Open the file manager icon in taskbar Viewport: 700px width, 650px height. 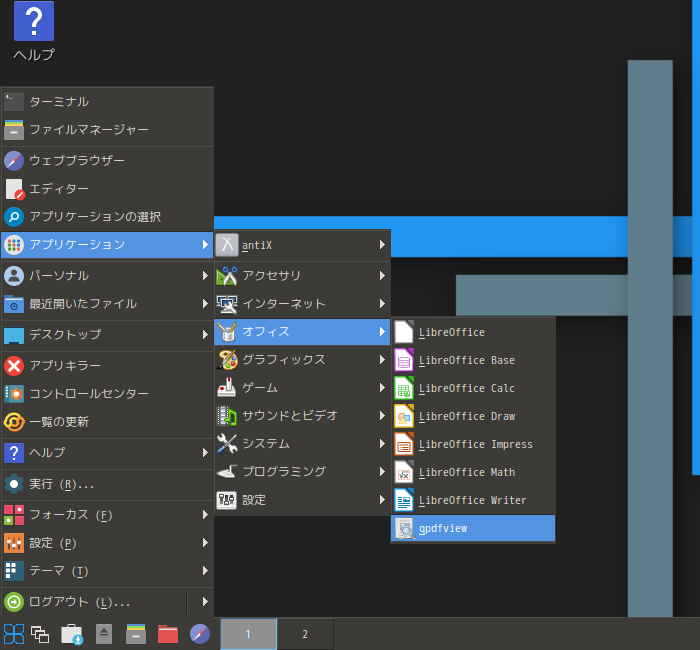(x=136, y=634)
